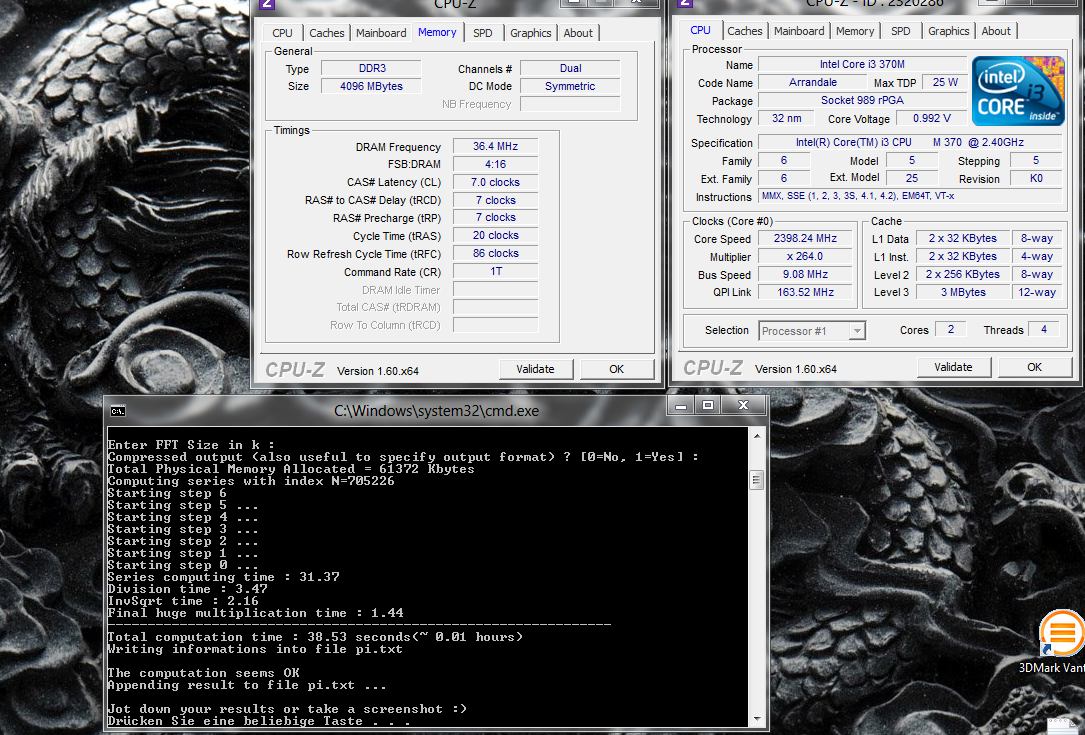Click the Instructions field listing MMX, SSE

point(910,196)
